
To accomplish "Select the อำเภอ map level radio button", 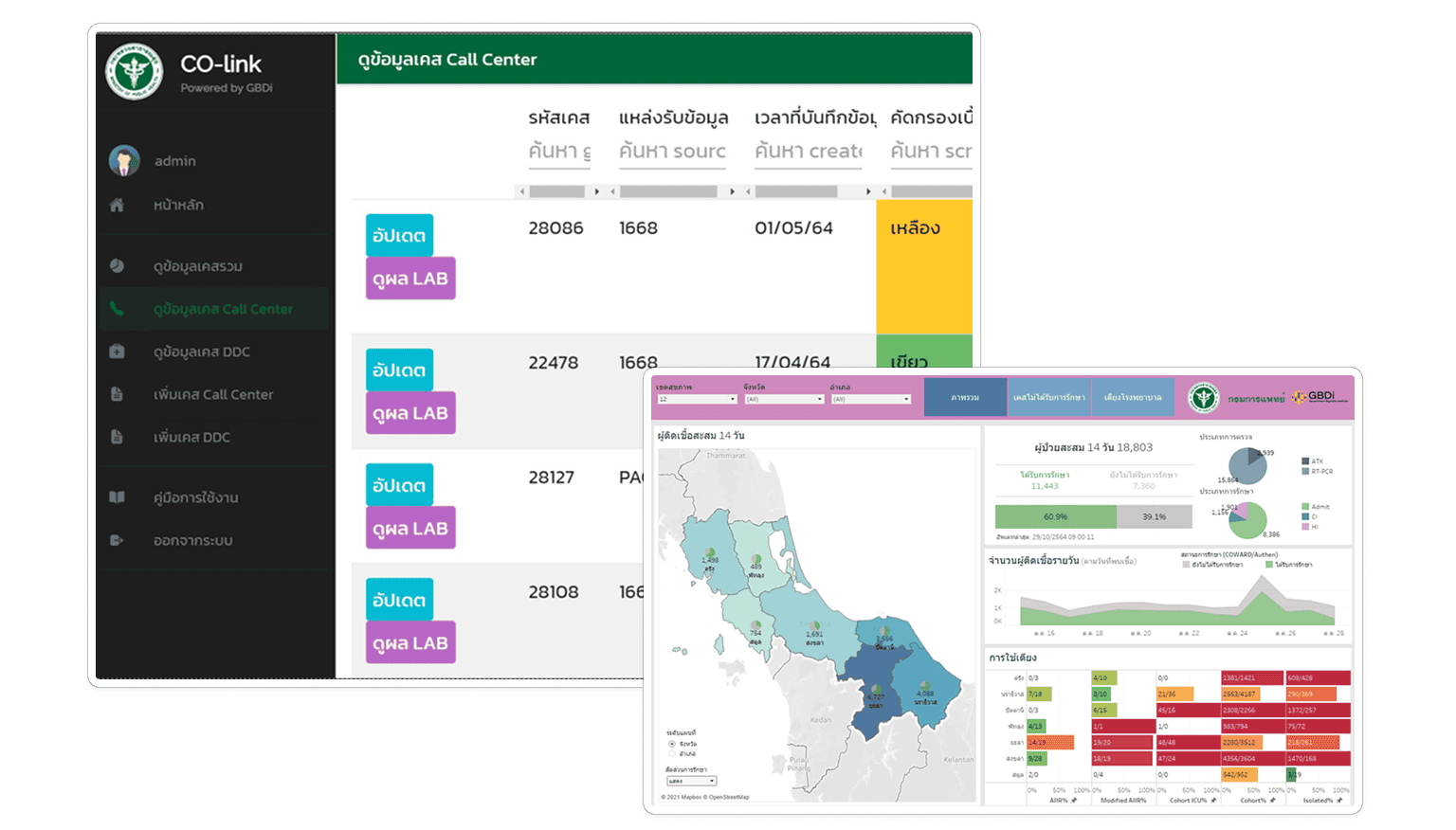I will click(x=672, y=753).
